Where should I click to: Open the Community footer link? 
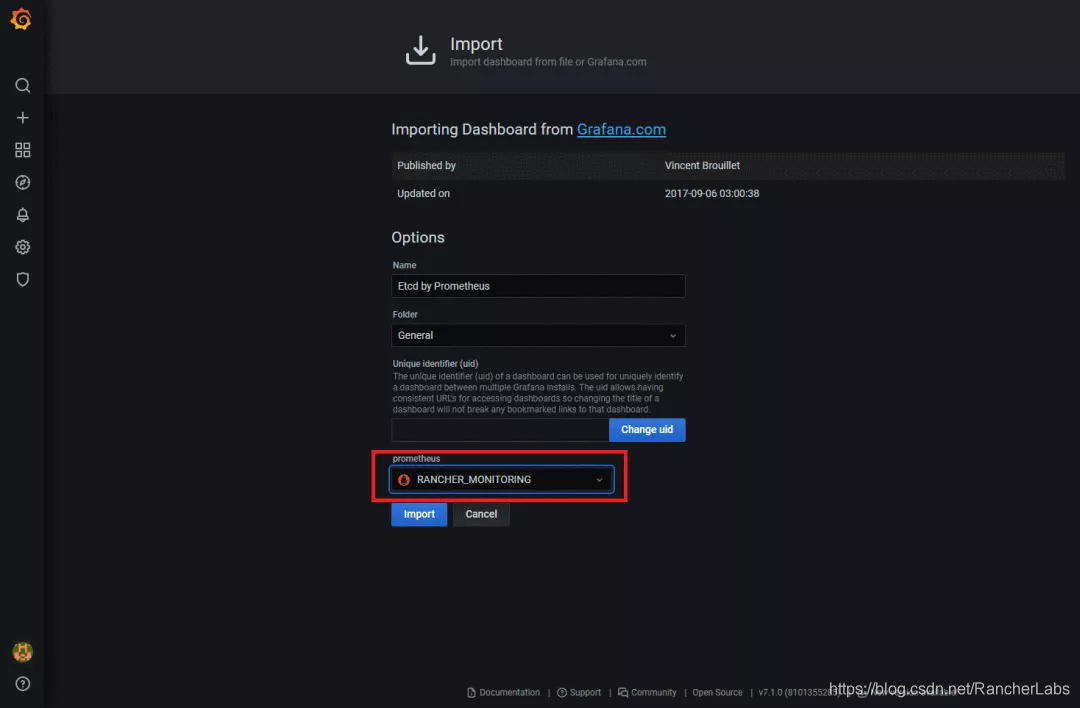click(x=647, y=693)
